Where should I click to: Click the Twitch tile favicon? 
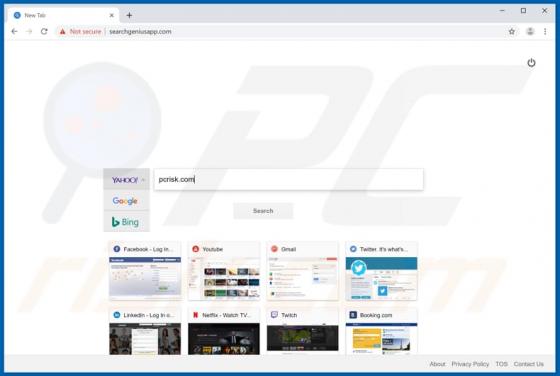click(274, 315)
